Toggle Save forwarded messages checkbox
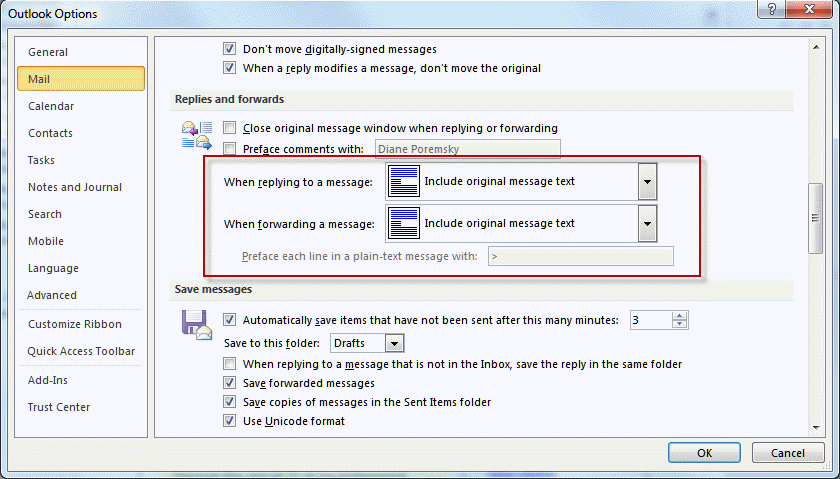This screenshot has width=840, height=479. point(229,383)
